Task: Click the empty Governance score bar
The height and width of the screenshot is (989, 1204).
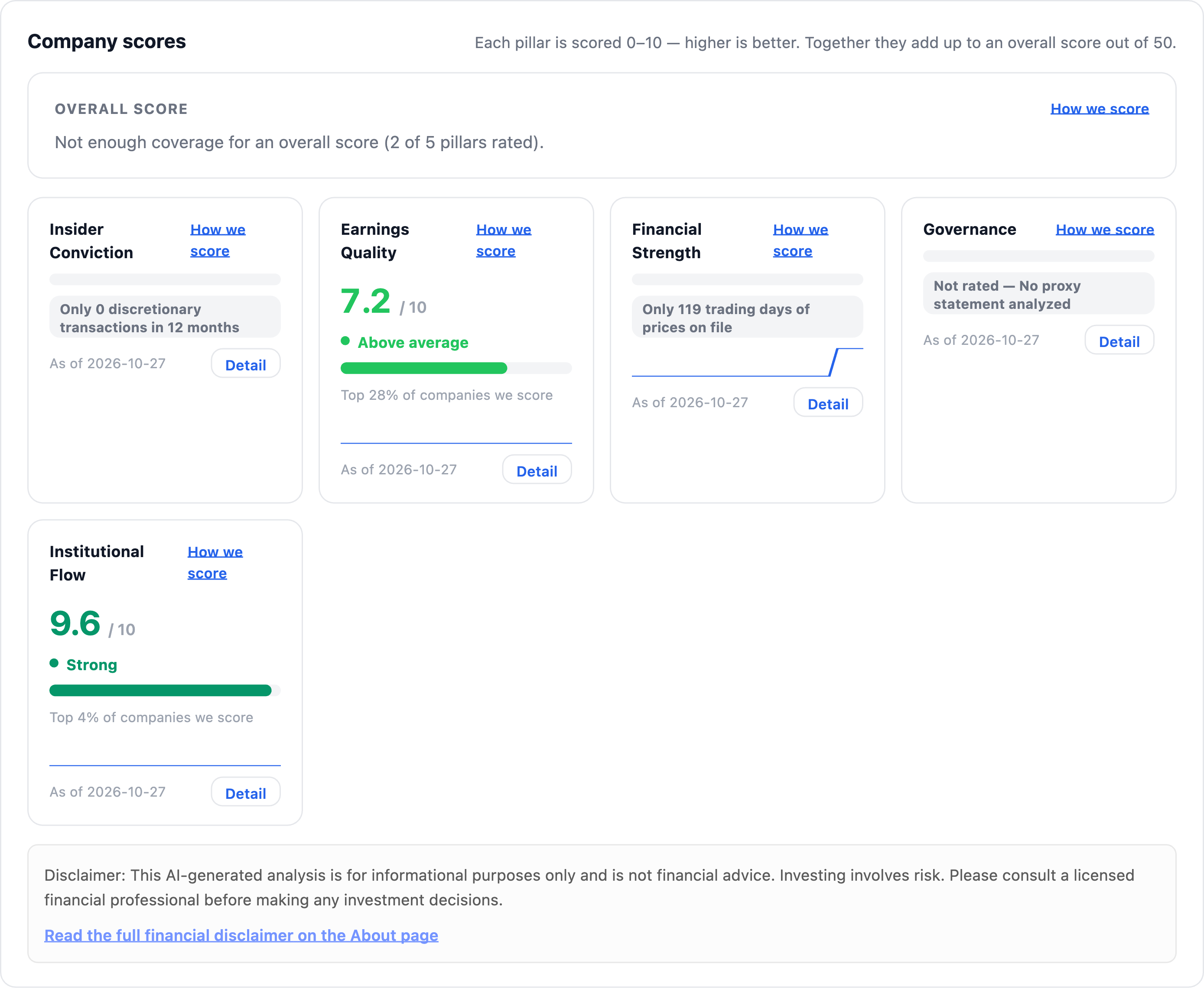Action: [x=1038, y=256]
